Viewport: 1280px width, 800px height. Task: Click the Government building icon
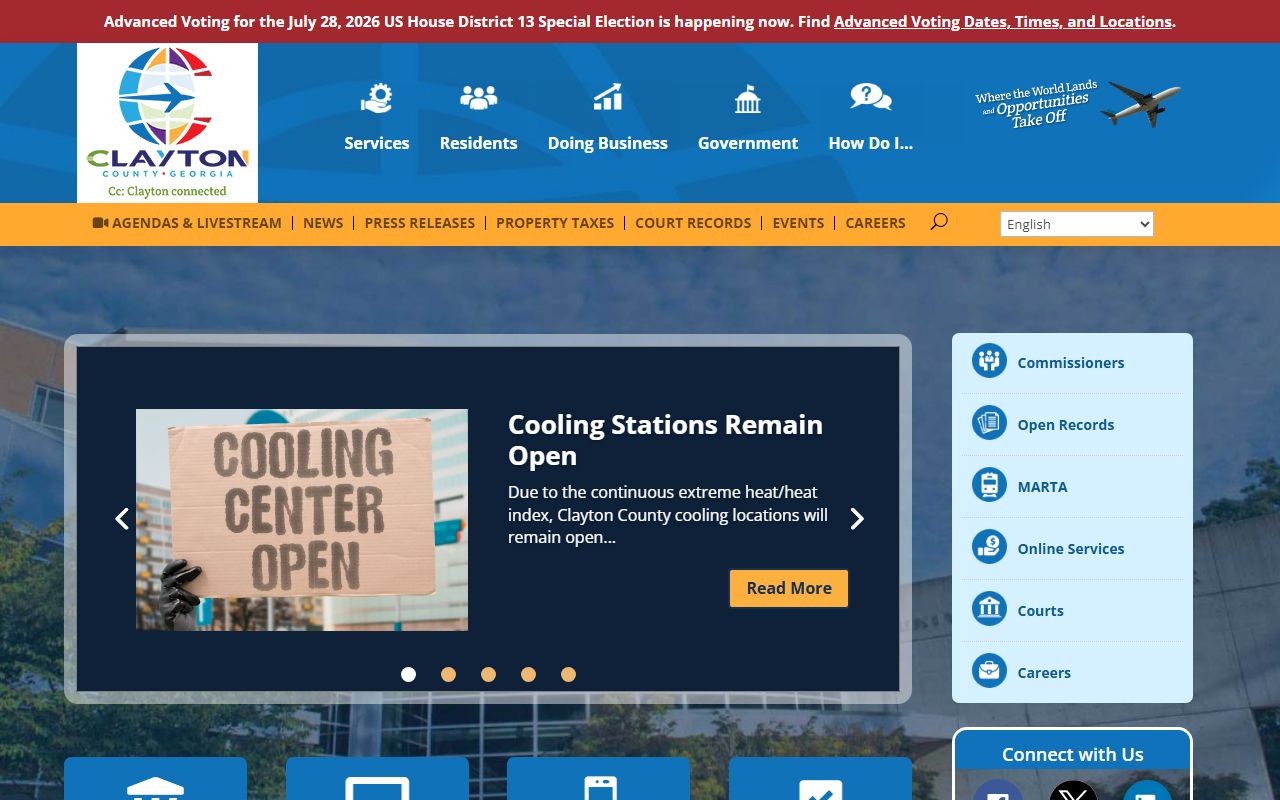(748, 98)
